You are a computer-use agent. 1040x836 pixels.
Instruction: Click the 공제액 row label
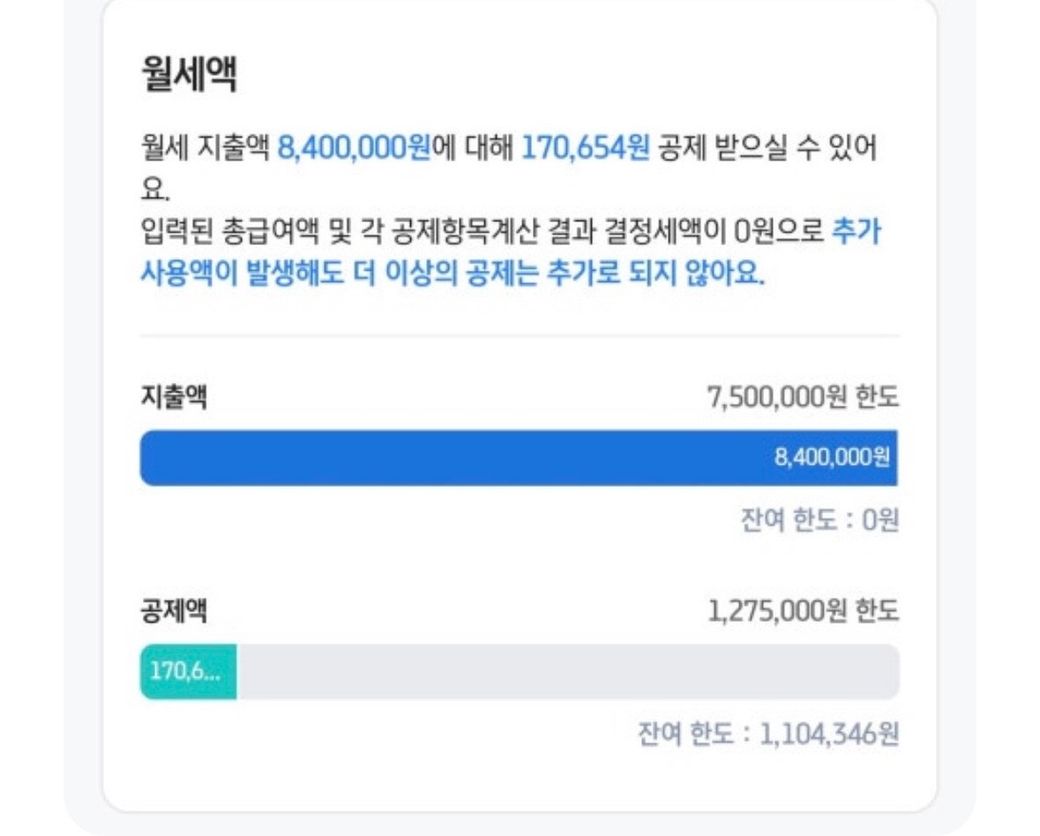(x=173, y=610)
